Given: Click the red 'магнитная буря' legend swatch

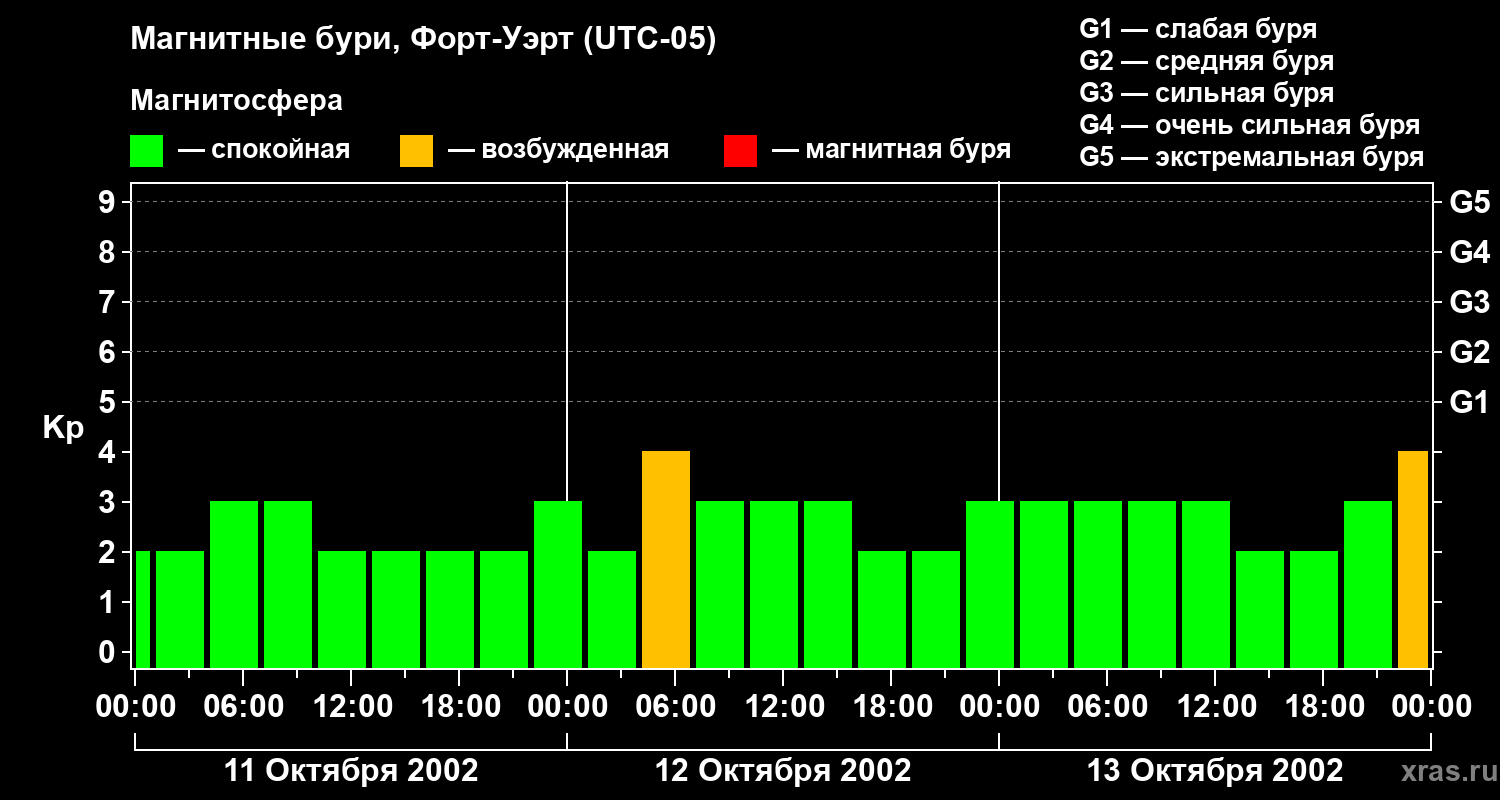Looking at the screenshot, I should 740,151.
